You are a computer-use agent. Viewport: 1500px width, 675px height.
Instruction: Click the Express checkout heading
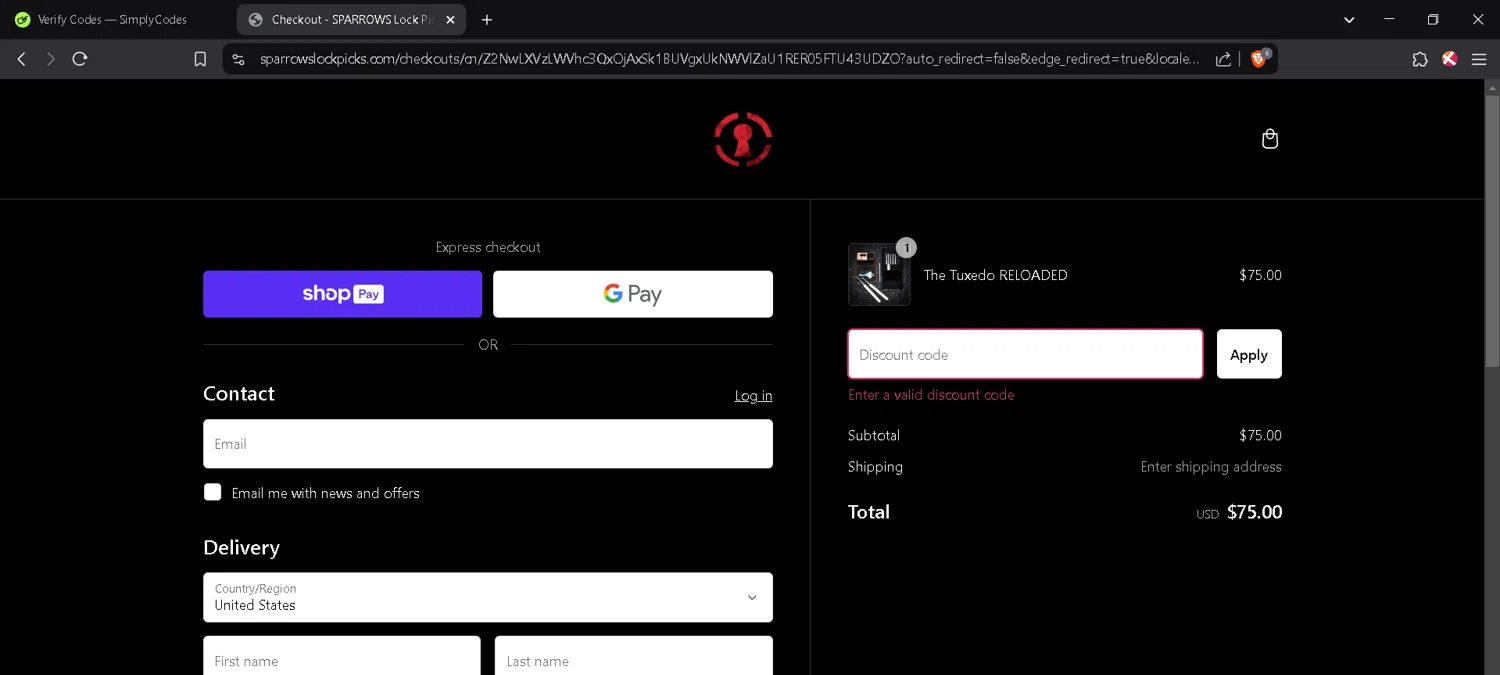point(488,247)
